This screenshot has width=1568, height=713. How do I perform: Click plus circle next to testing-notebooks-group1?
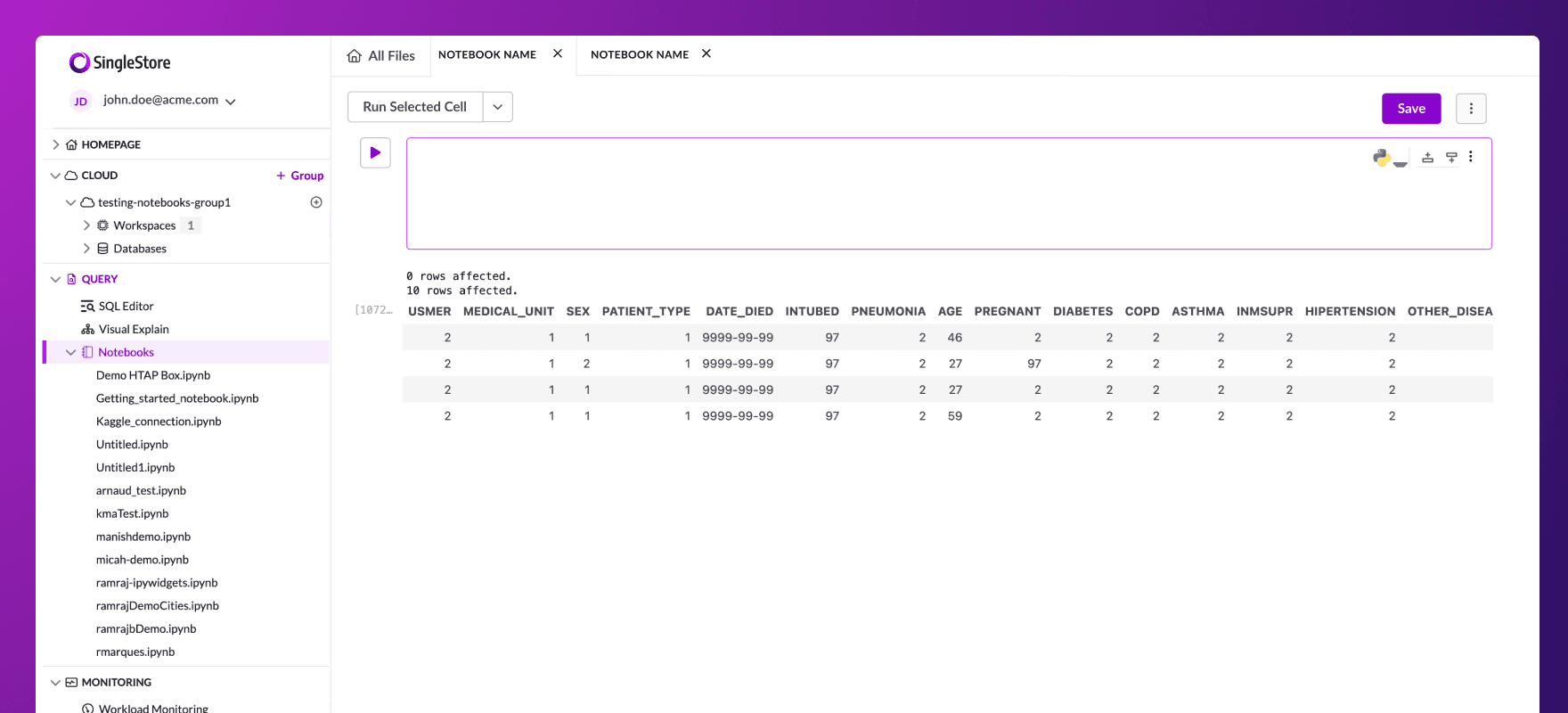coord(316,202)
